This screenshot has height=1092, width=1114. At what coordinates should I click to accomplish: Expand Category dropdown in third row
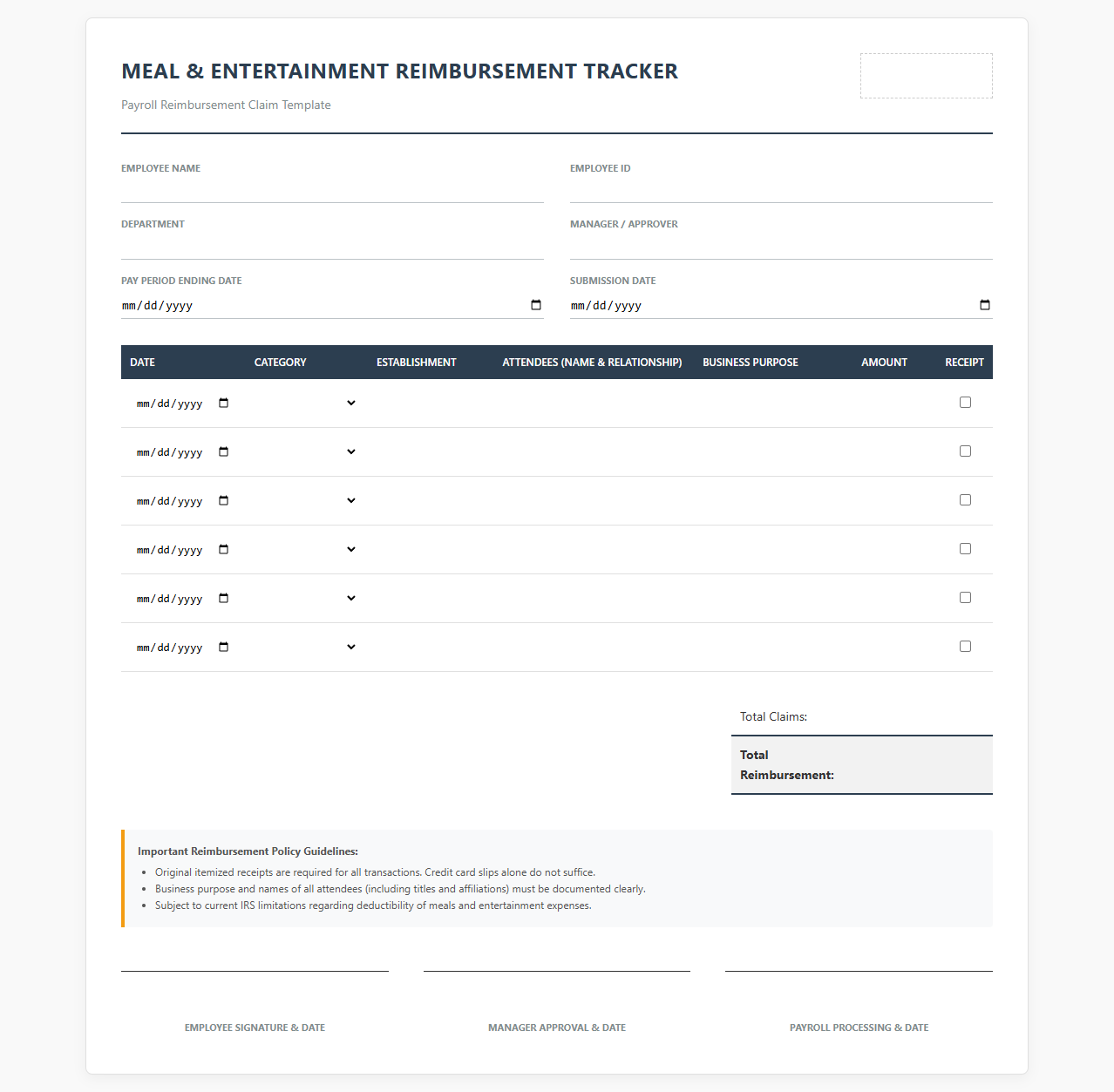(x=306, y=500)
